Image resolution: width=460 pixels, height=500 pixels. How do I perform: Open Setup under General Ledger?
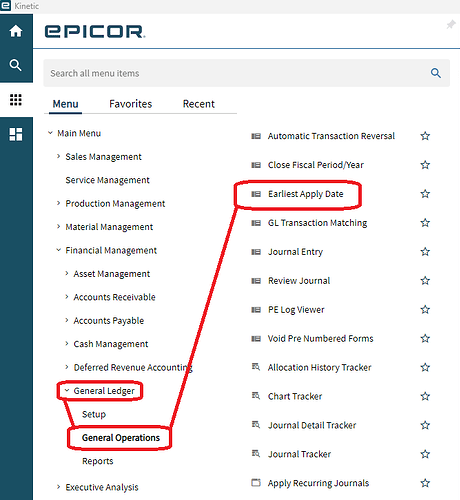[94, 414]
